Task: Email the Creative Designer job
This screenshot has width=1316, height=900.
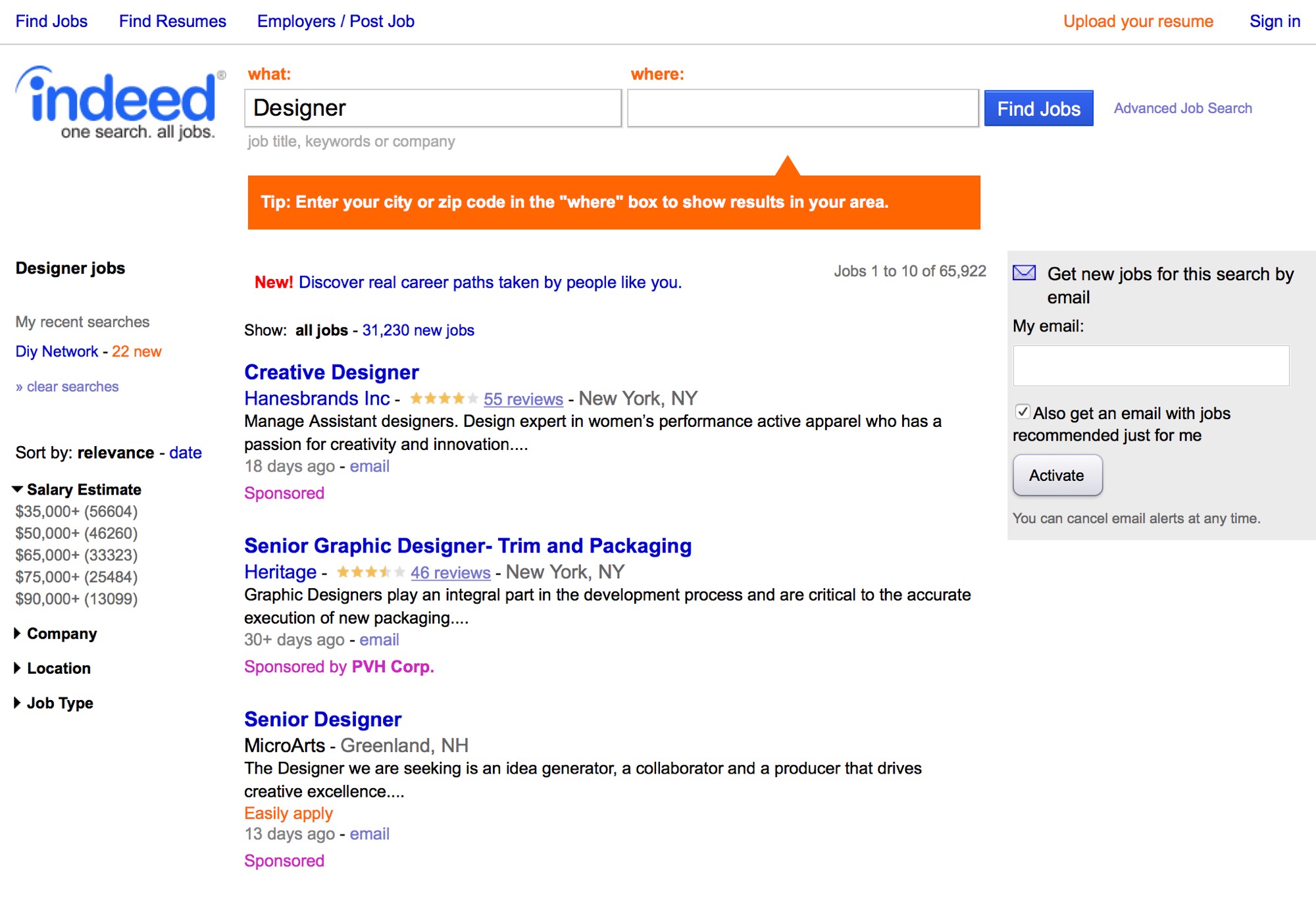Action: tap(370, 466)
